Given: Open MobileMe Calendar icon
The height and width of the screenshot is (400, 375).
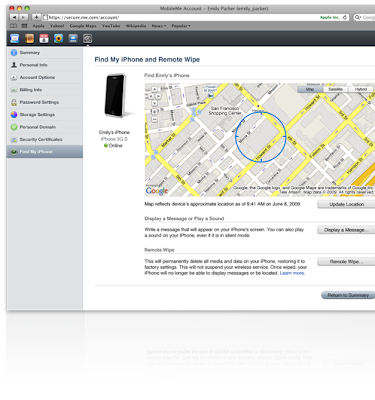Looking at the screenshot, I should pos(44,39).
